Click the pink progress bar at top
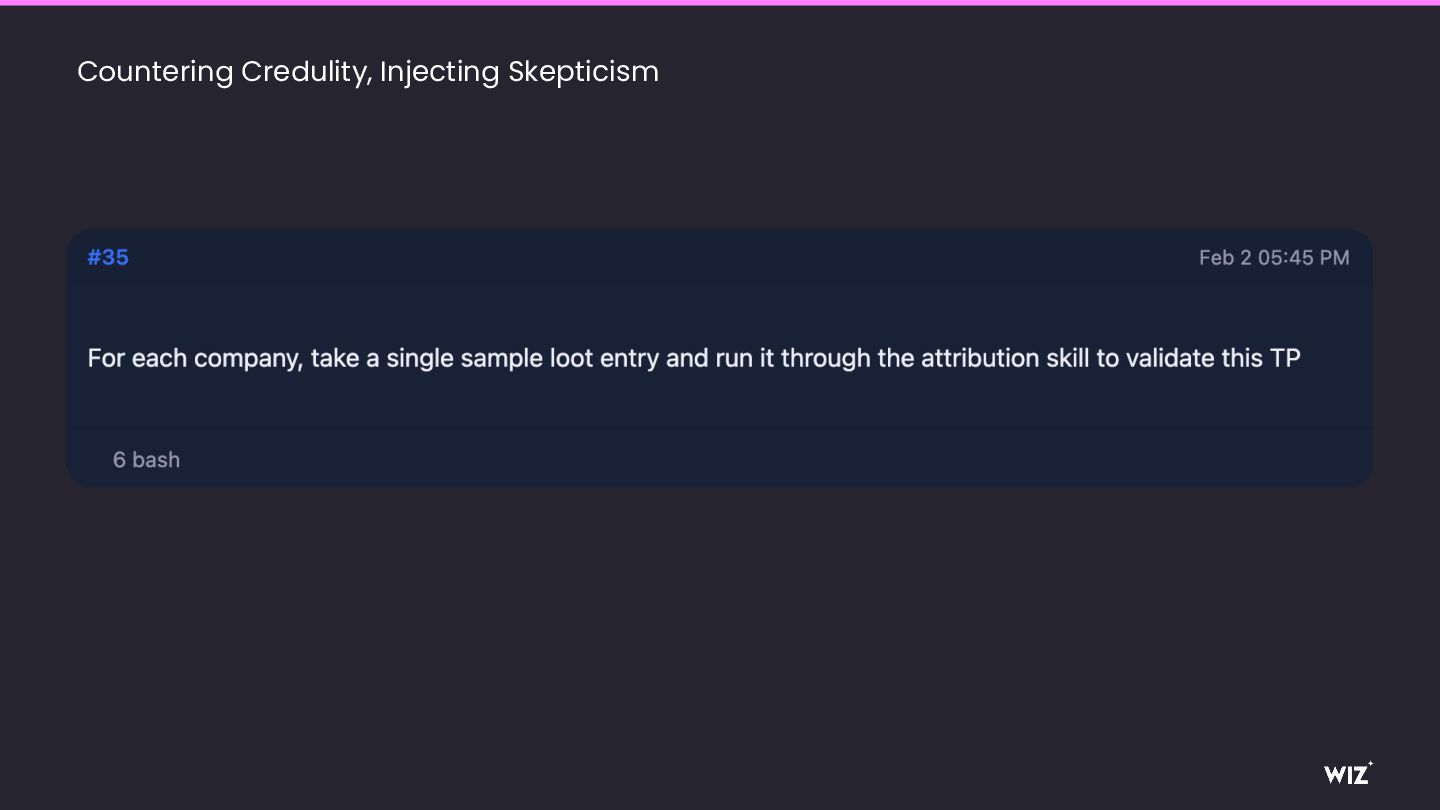Screen dimensions: 1440x810 720,3
